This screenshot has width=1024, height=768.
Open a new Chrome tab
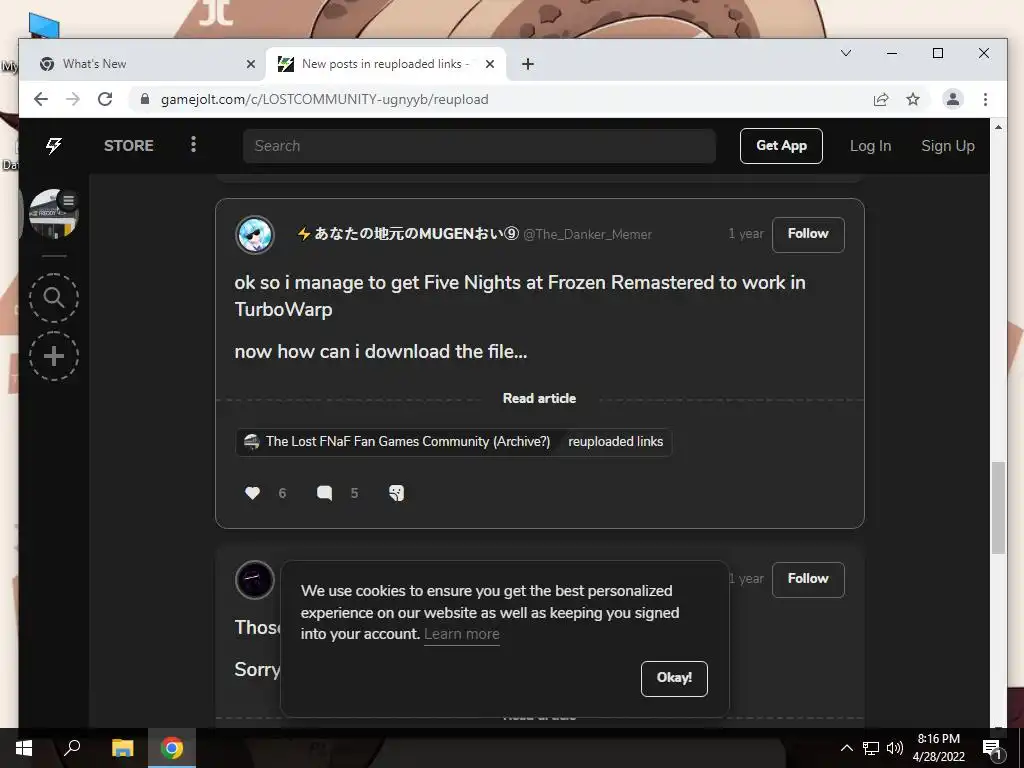528,64
